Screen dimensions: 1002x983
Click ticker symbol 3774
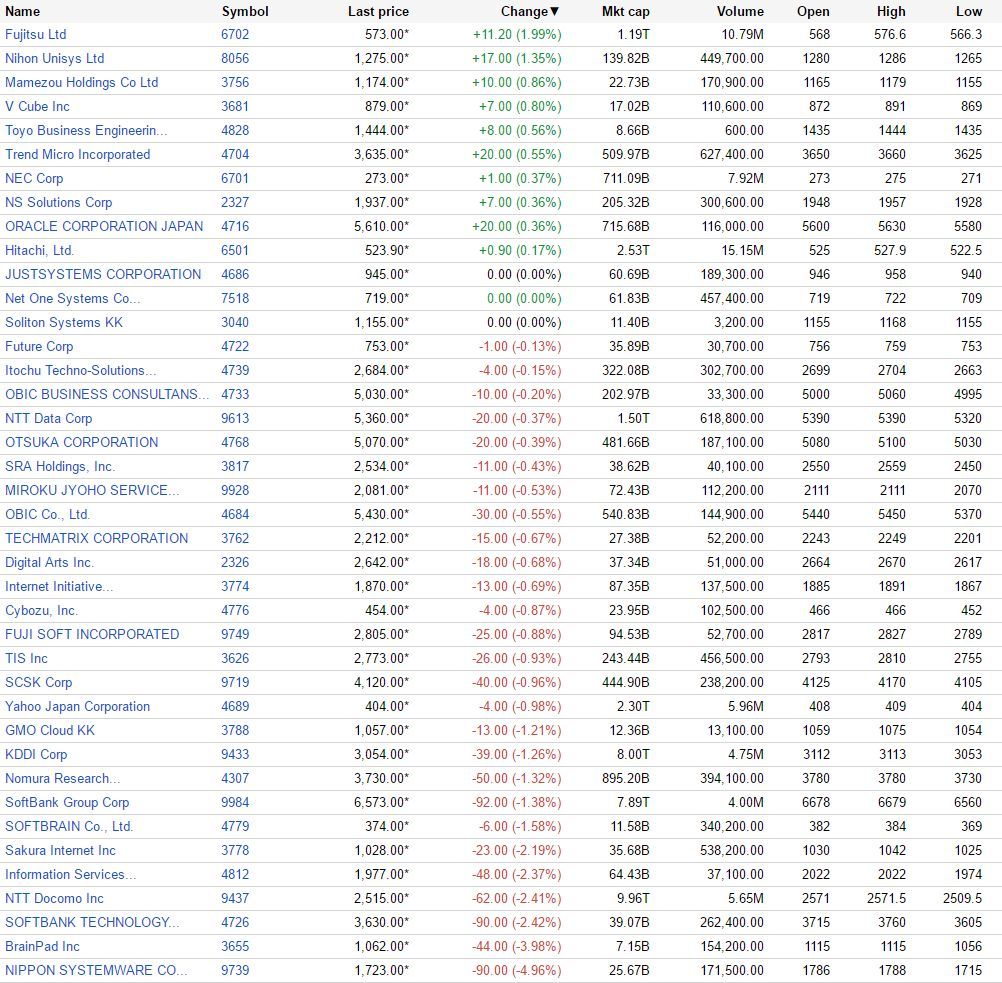[x=235, y=586]
